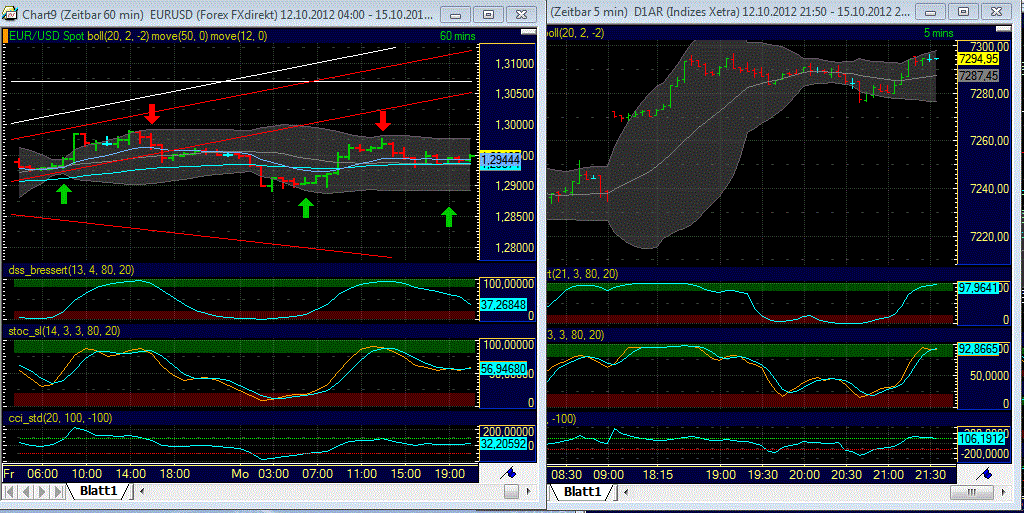Click the D1AR horizontal scrollbar right arrow
This screenshot has width=1024, height=513.
(x=1003, y=492)
